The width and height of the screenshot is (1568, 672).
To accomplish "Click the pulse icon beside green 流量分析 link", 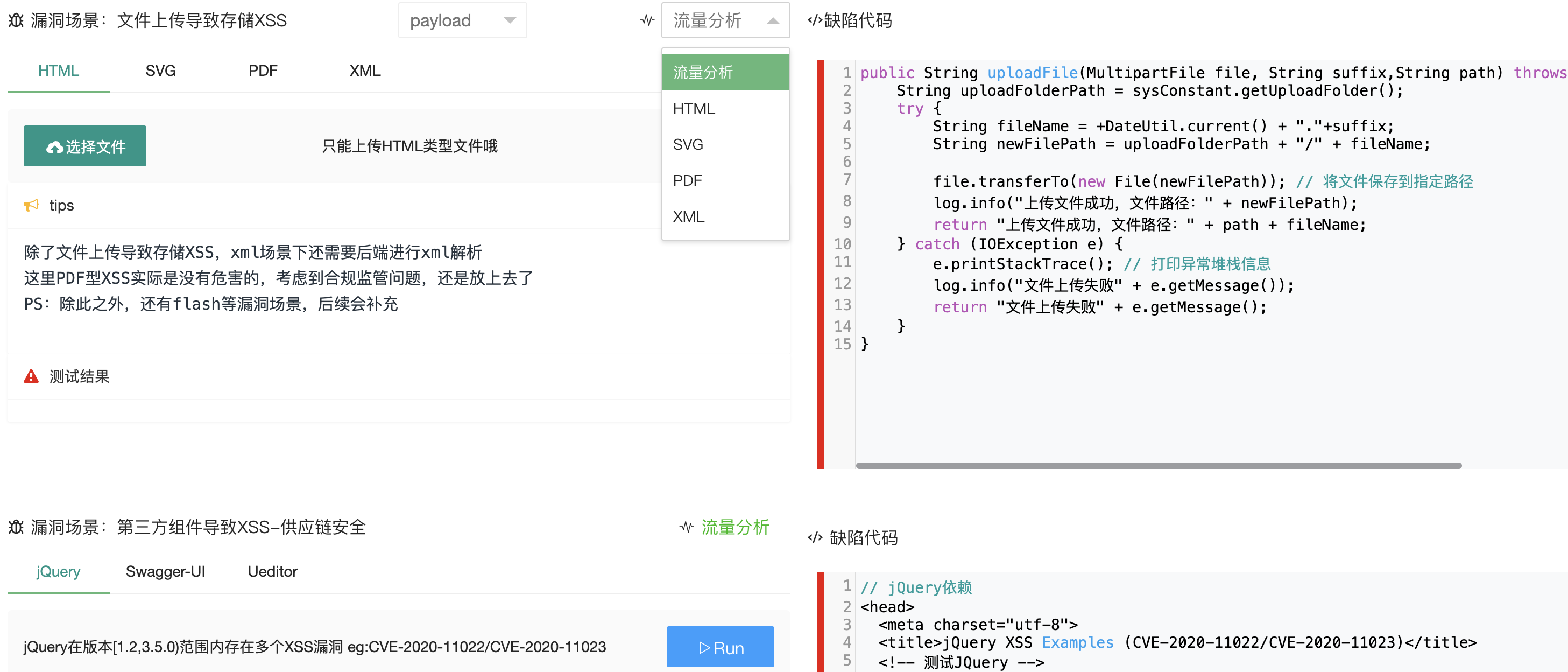I will tap(687, 527).
